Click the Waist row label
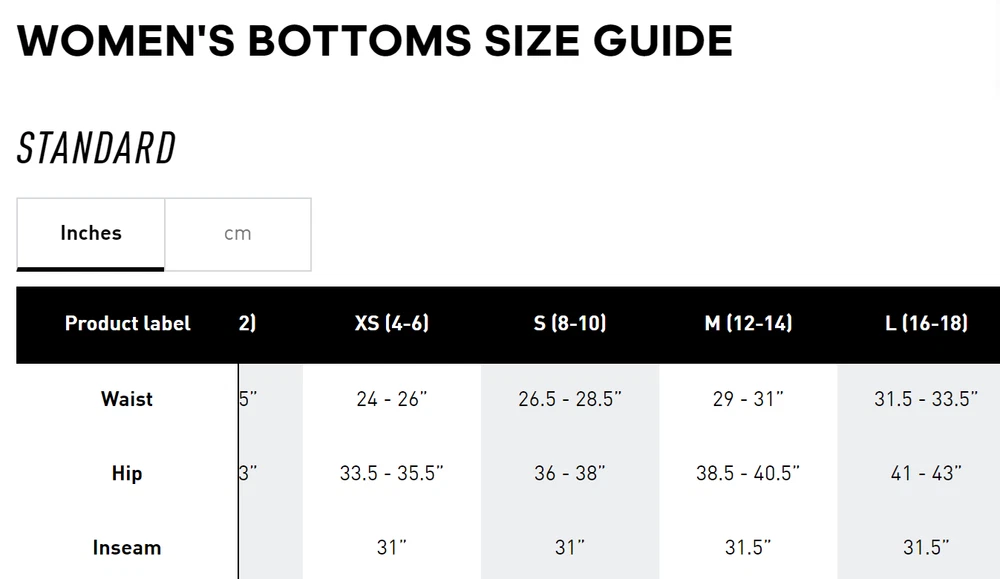This screenshot has height=579, width=1000. [x=127, y=399]
